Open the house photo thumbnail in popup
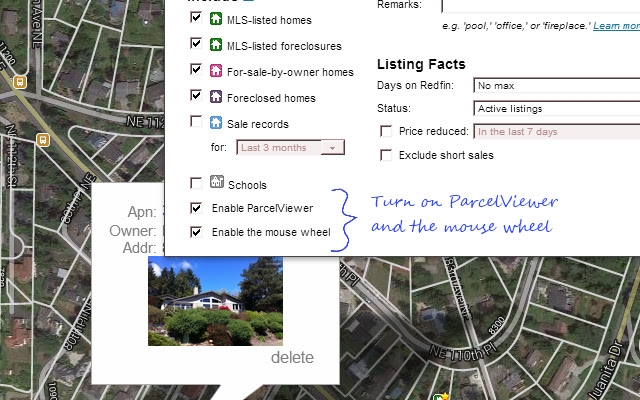This screenshot has width=640, height=400. [215, 301]
